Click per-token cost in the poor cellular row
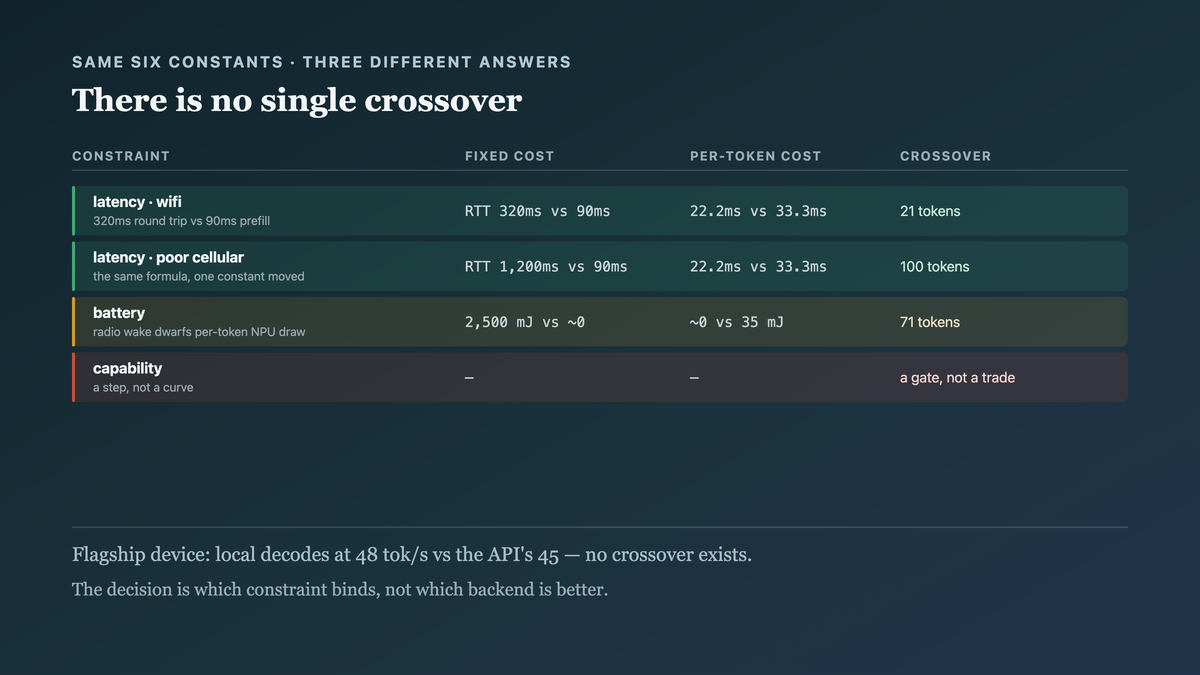The height and width of the screenshot is (675, 1200). pos(758,267)
